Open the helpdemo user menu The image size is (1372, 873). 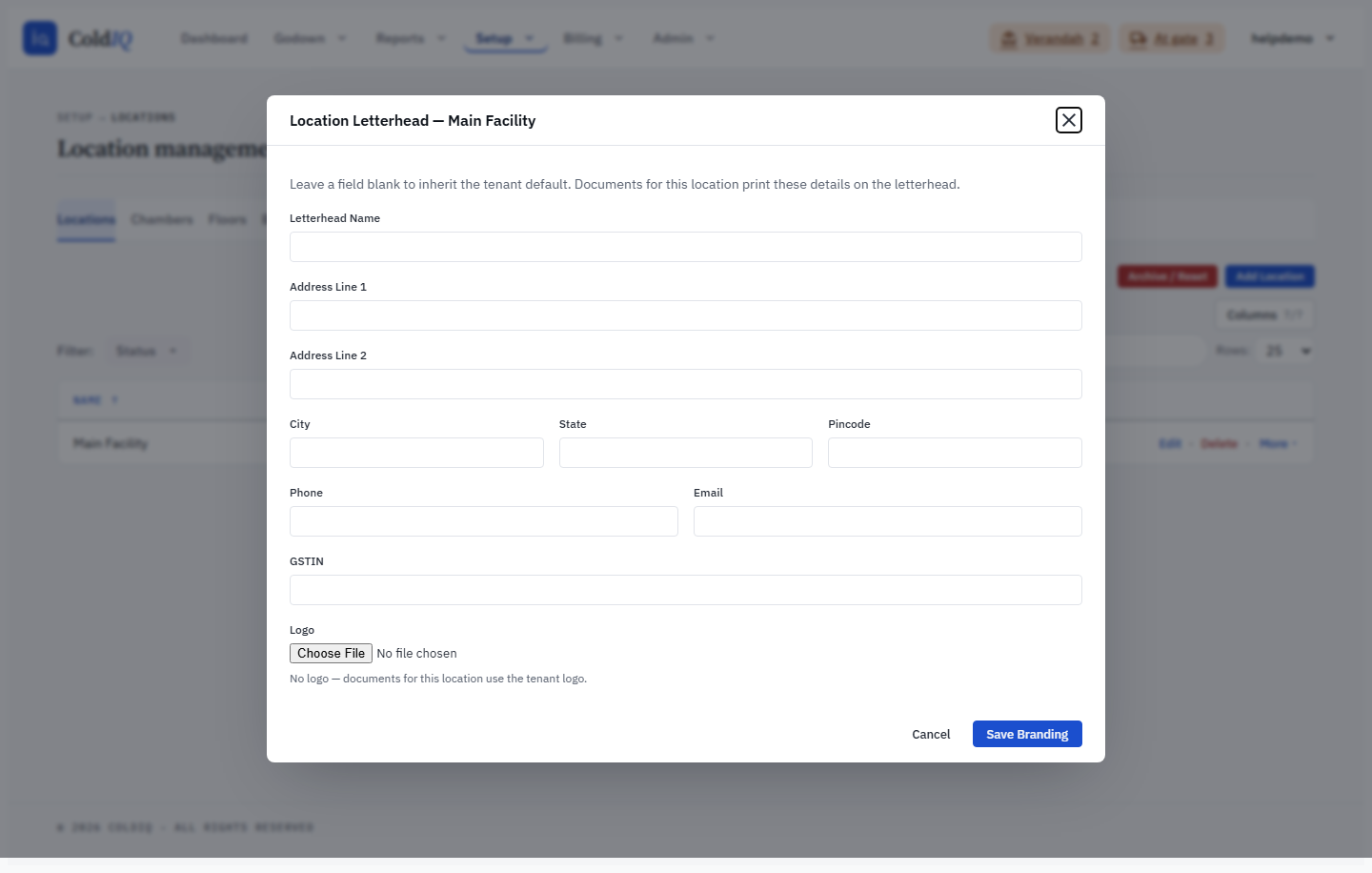point(1293,38)
